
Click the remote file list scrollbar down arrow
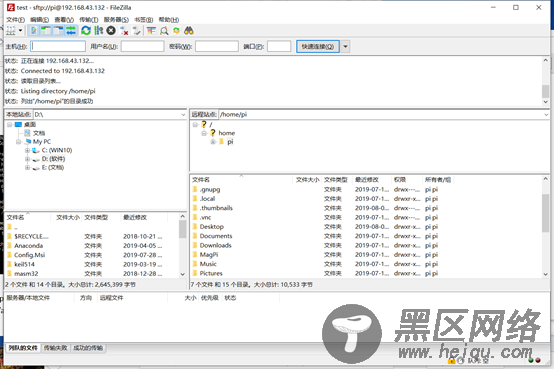pyautogui.click(x=546, y=274)
